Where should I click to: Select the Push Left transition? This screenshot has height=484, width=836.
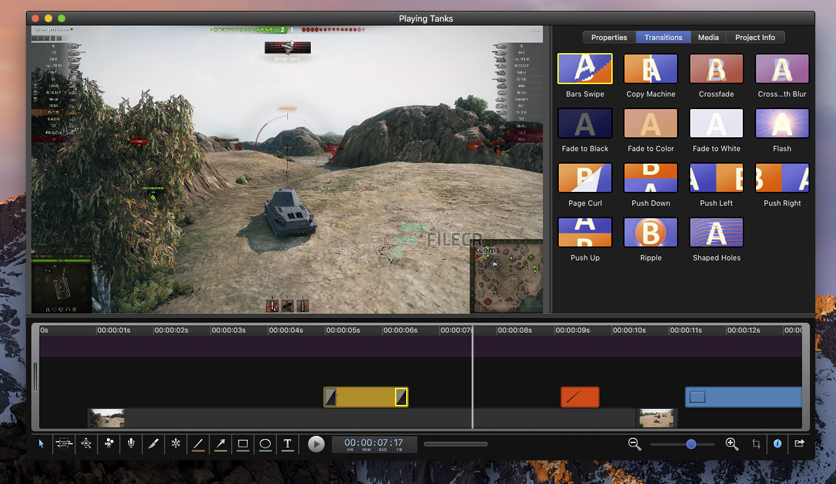716,178
